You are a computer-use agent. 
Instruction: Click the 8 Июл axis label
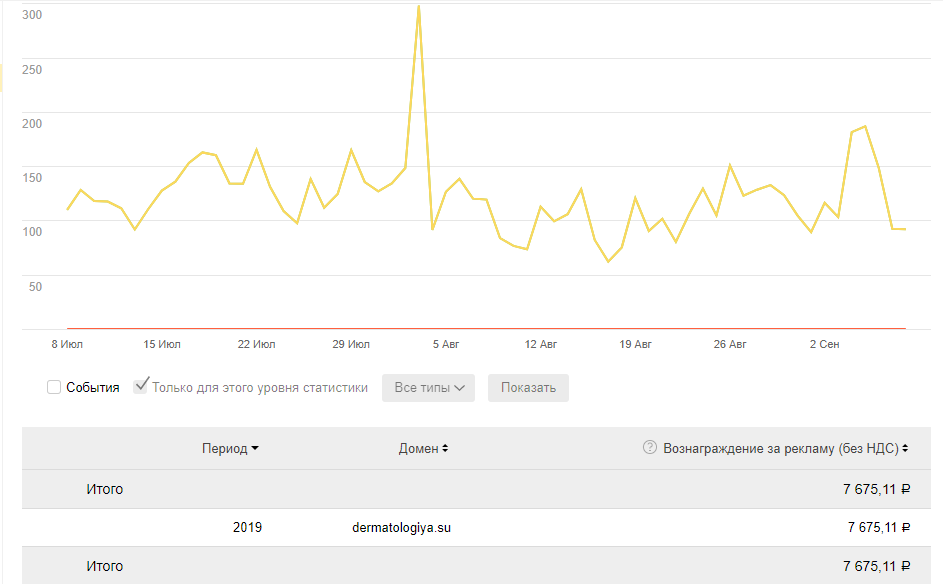(67, 344)
